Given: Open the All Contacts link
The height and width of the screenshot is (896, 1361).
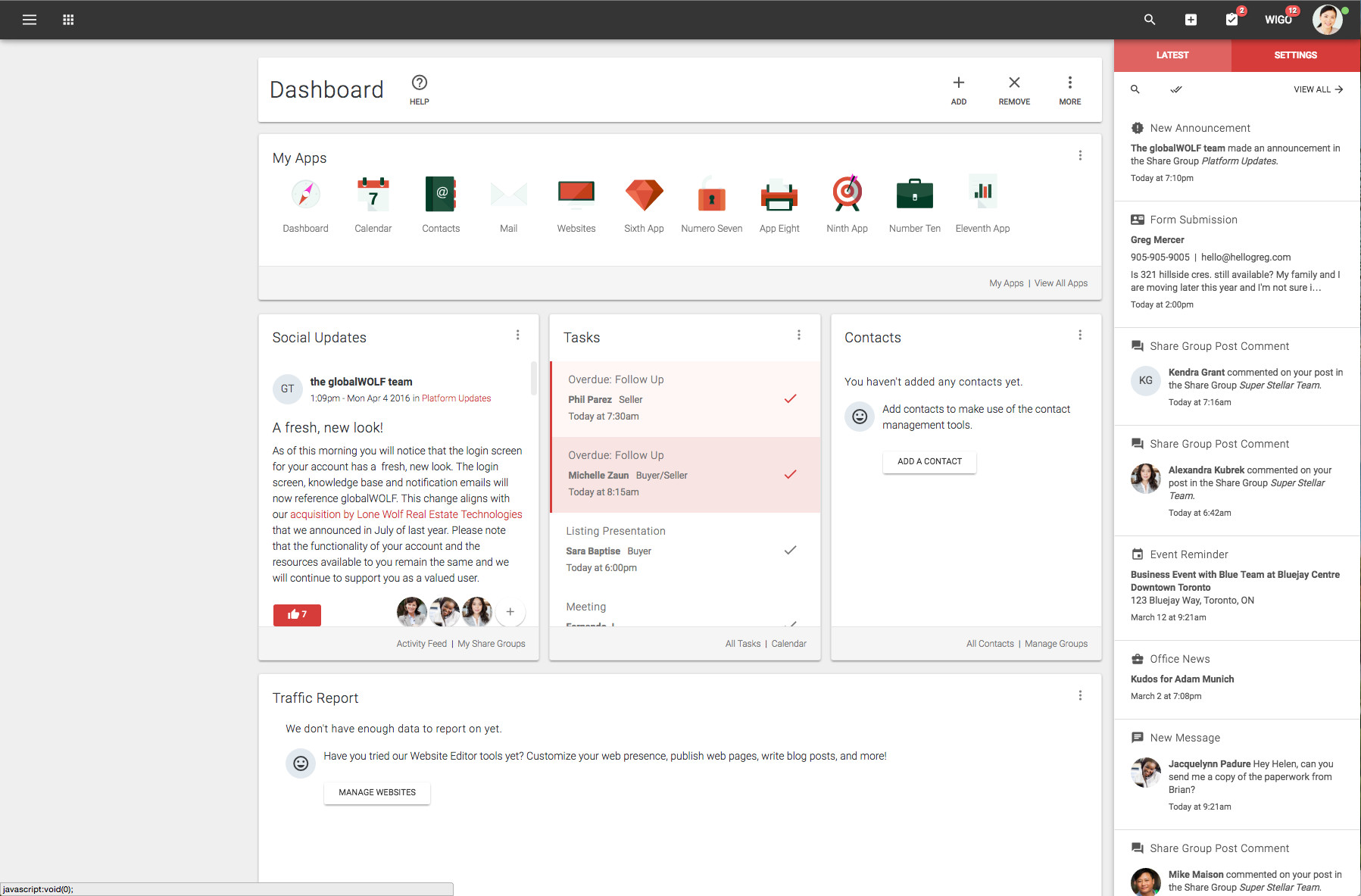Looking at the screenshot, I should point(990,644).
